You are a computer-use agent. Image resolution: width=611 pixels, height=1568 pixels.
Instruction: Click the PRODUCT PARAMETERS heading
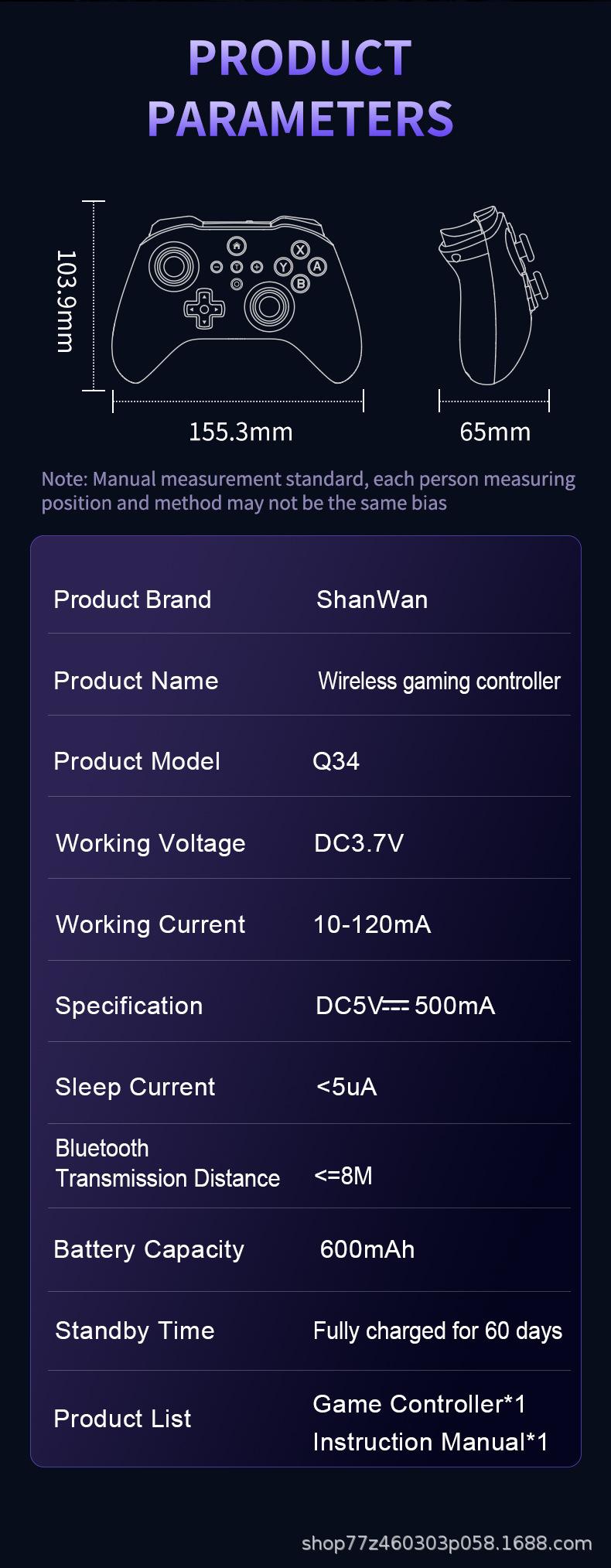click(x=300, y=87)
